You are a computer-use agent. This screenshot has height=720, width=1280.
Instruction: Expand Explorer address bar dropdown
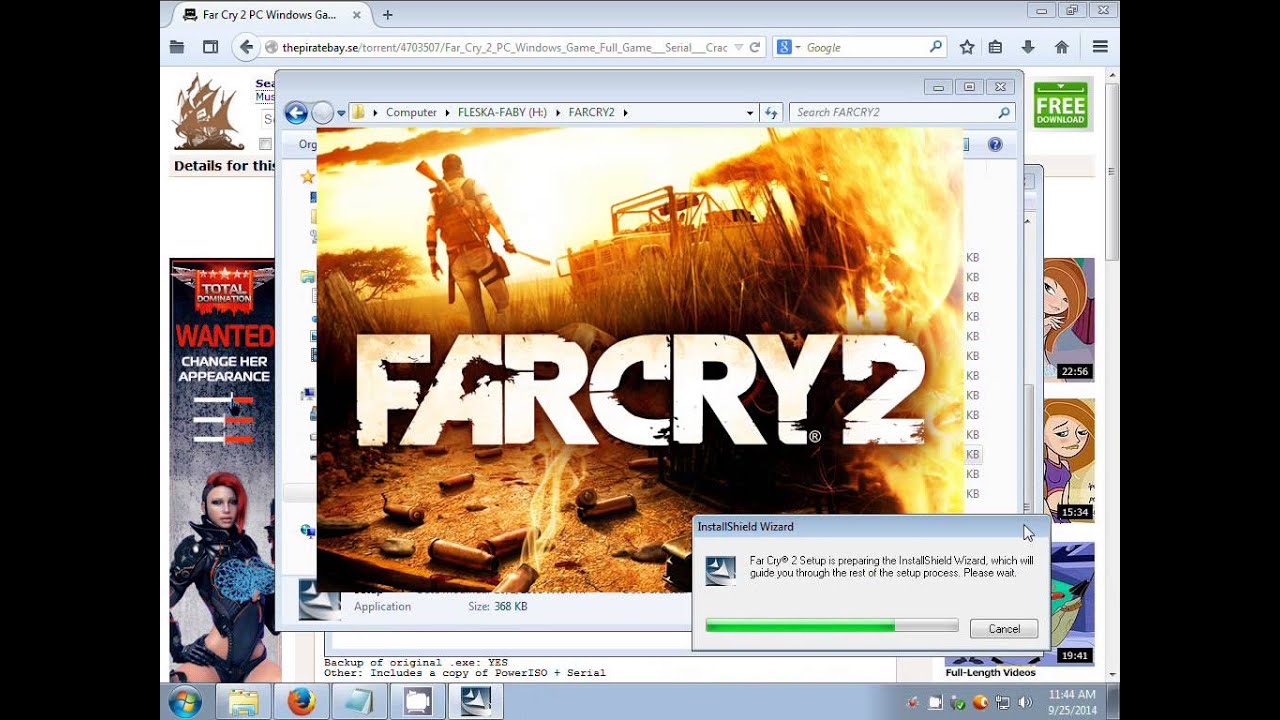750,113
